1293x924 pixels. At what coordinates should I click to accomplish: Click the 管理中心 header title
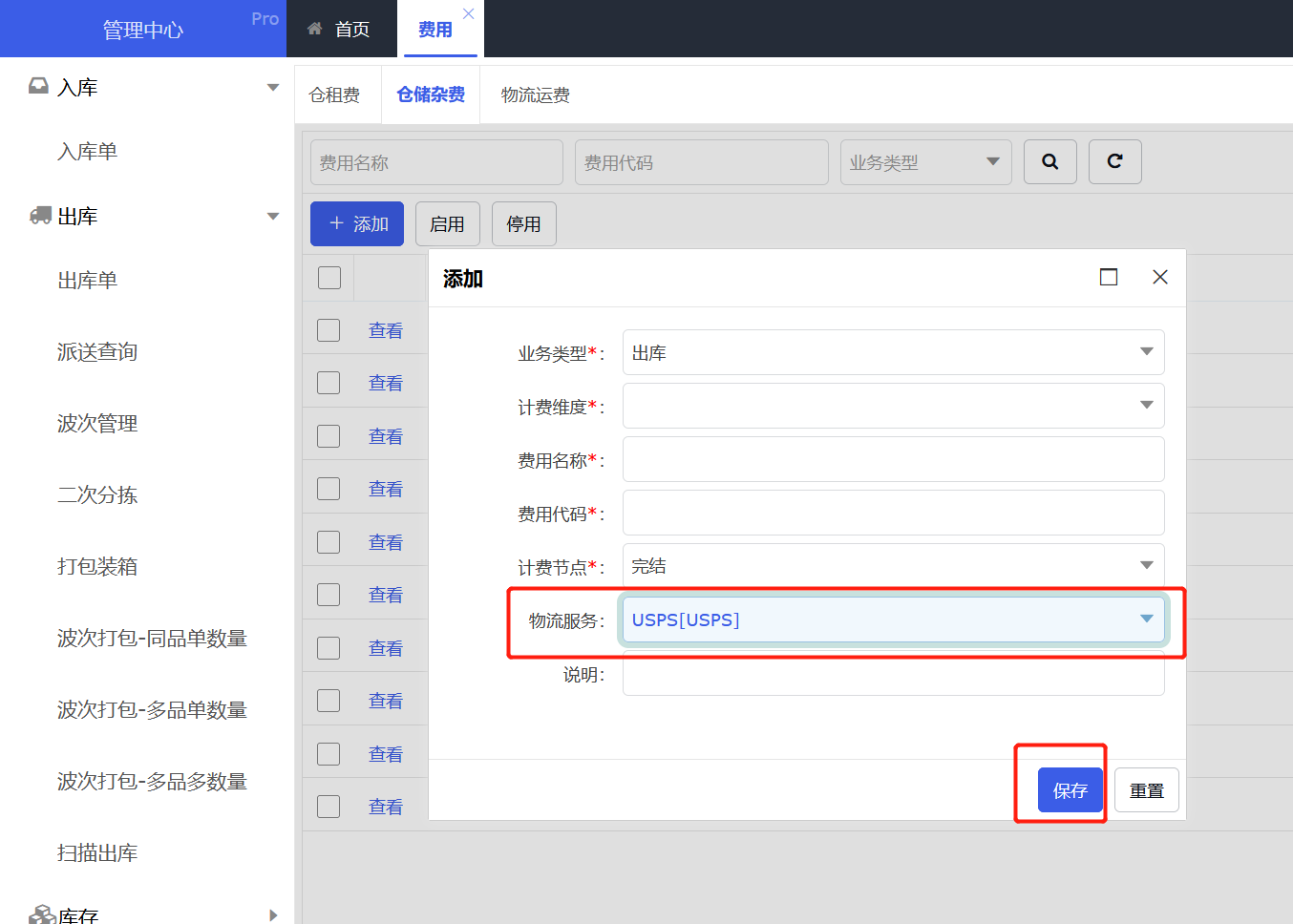point(143,30)
